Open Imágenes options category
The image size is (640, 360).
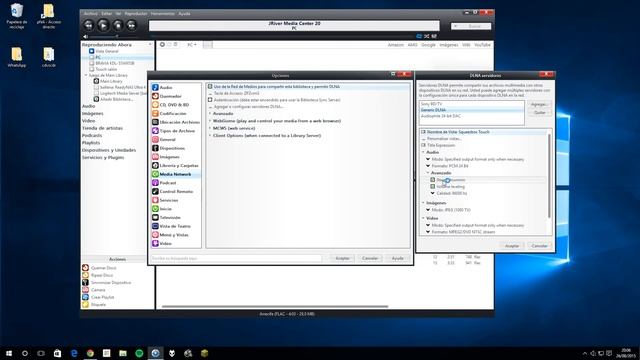[x=166, y=157]
